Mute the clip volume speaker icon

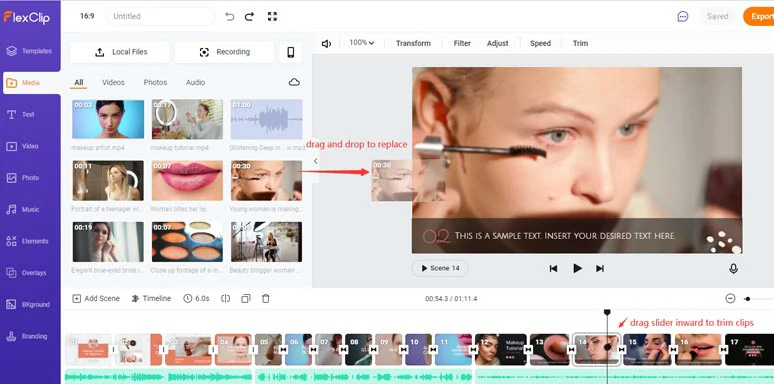tap(326, 43)
